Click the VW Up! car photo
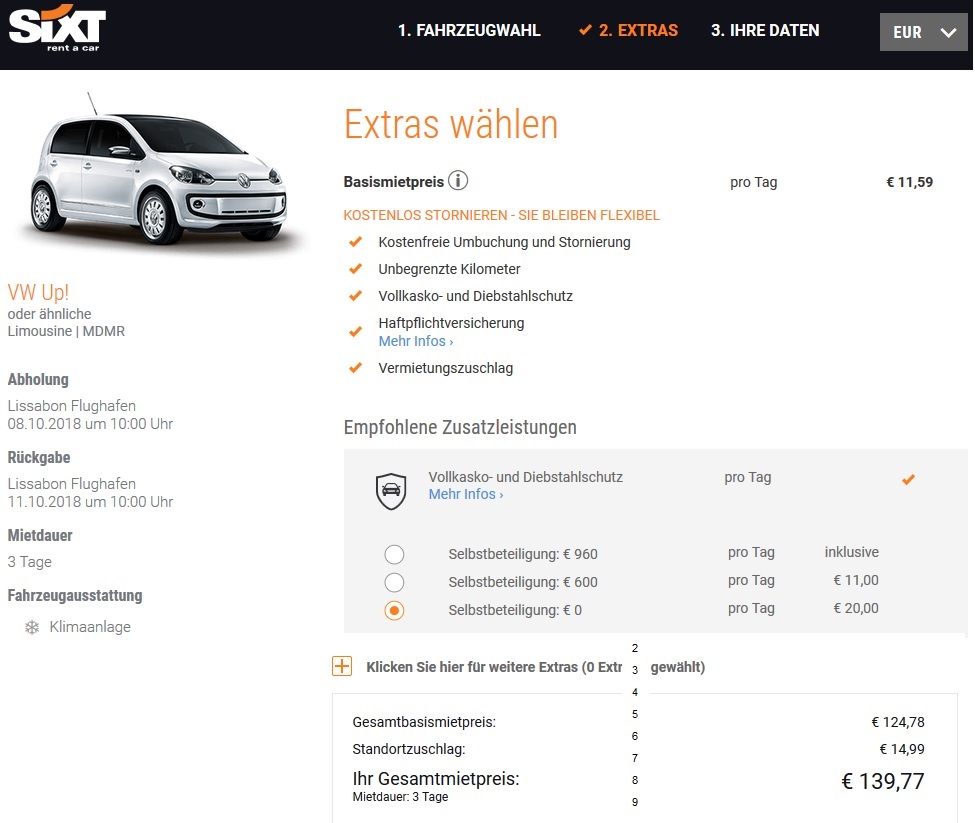The height and width of the screenshot is (823, 975). pos(160,175)
